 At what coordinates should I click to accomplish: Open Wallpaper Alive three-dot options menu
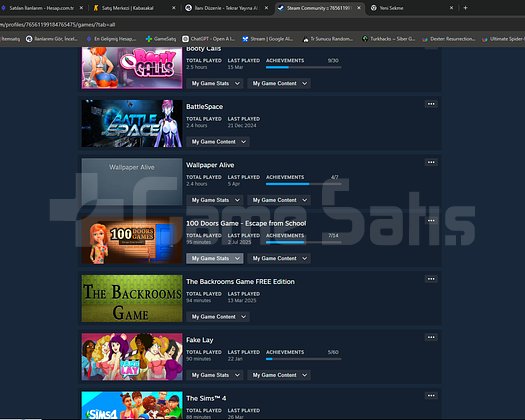tap(431, 162)
